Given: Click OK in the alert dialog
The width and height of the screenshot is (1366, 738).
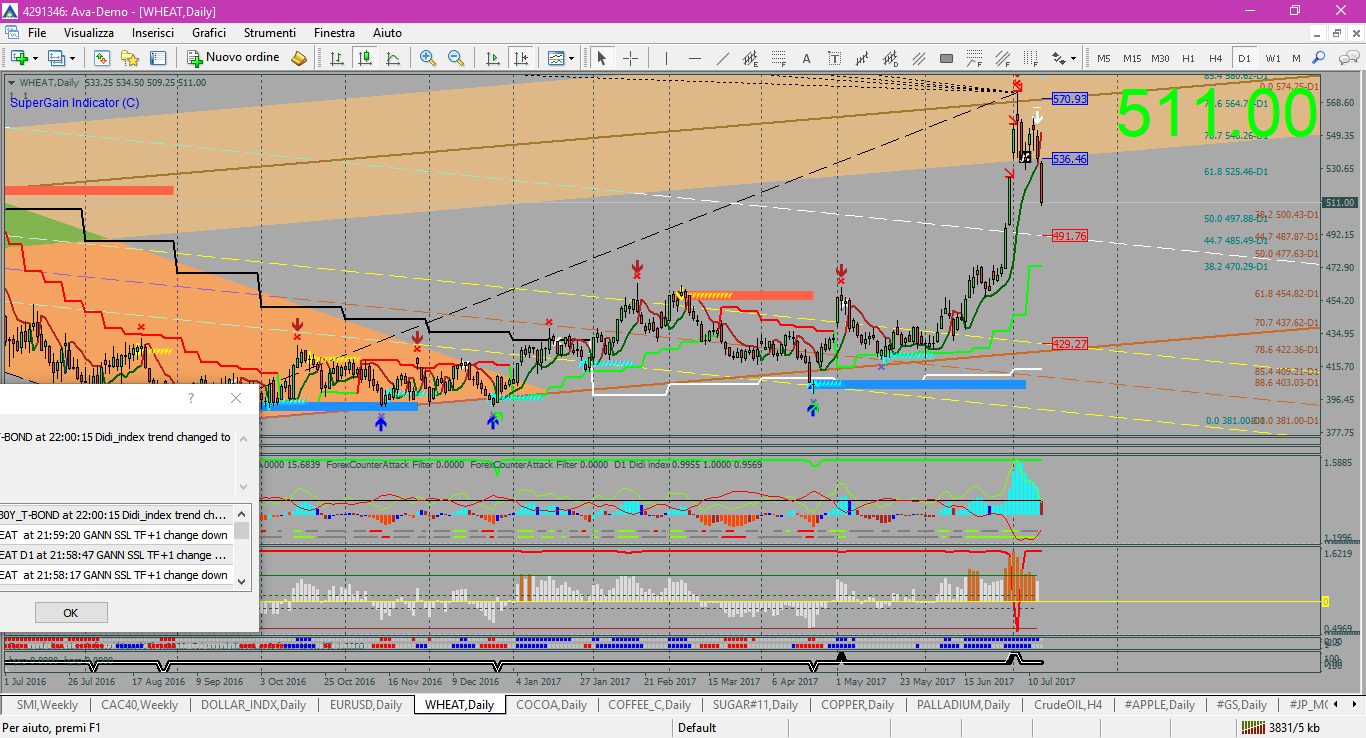Looking at the screenshot, I should pos(70,612).
